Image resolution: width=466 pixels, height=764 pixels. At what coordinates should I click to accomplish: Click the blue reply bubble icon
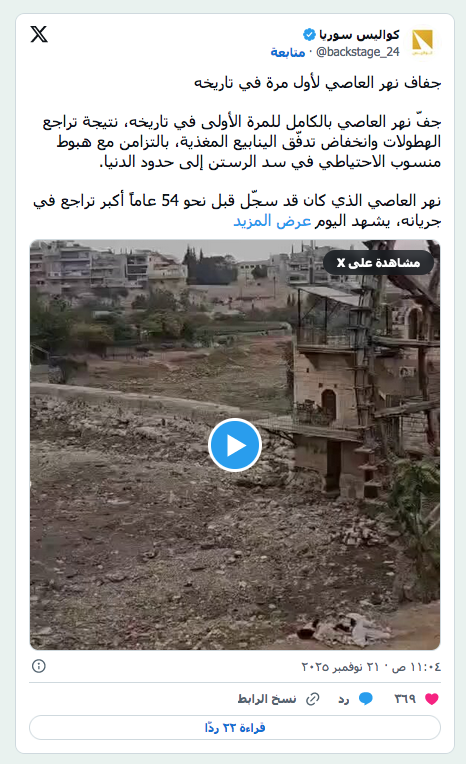(x=366, y=699)
